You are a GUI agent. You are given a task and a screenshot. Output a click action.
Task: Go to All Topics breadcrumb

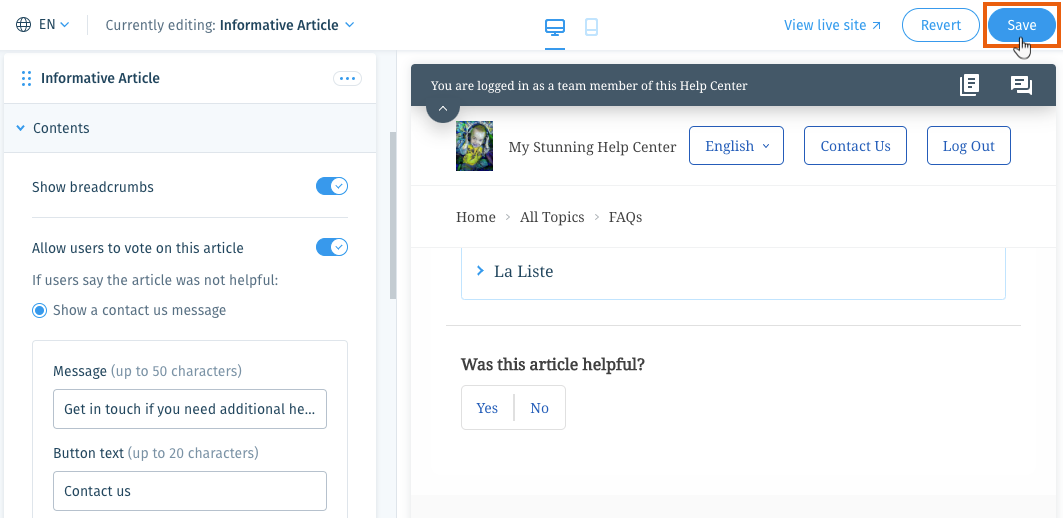pyautogui.click(x=552, y=217)
